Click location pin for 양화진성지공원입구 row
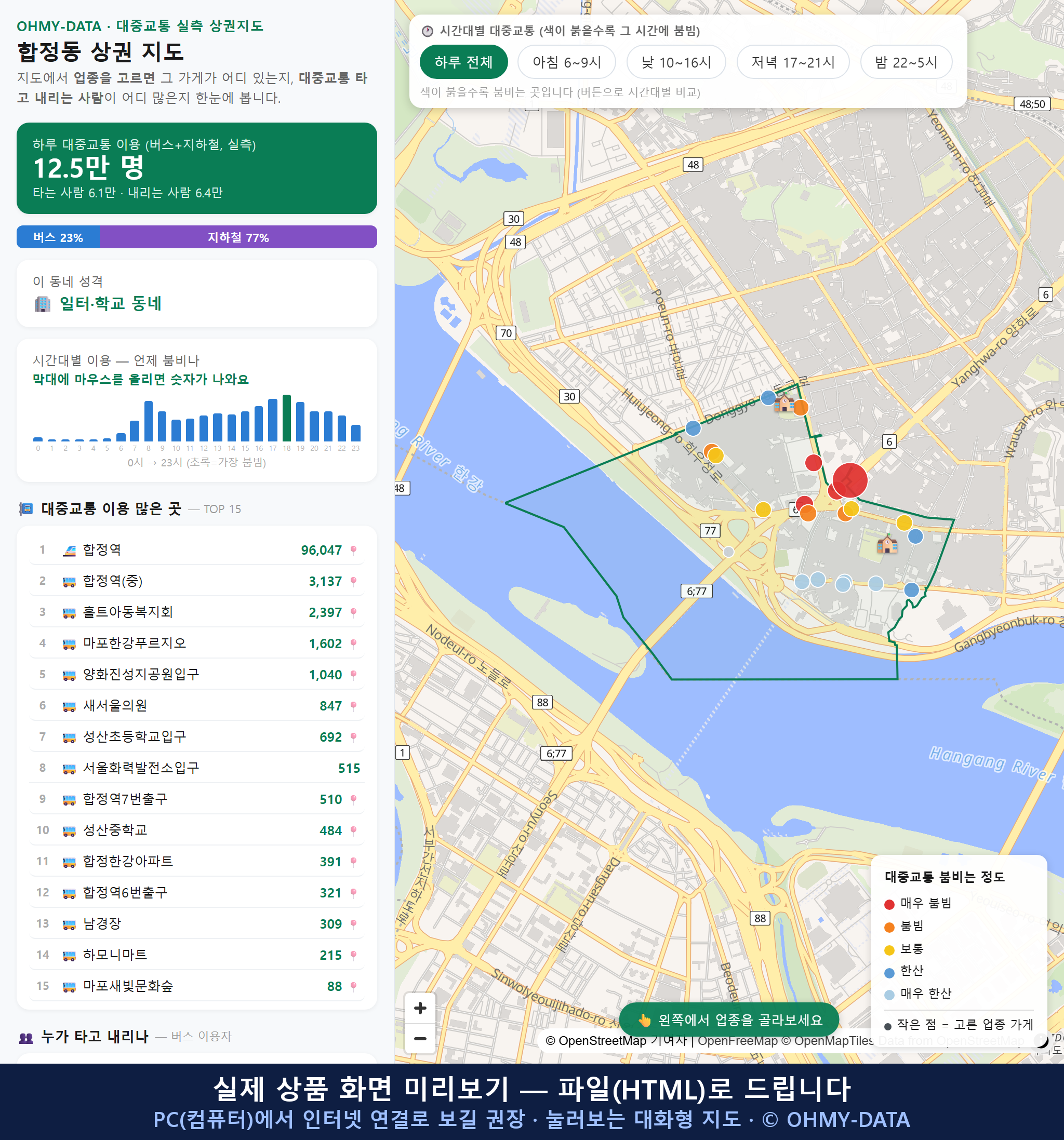 [353, 674]
